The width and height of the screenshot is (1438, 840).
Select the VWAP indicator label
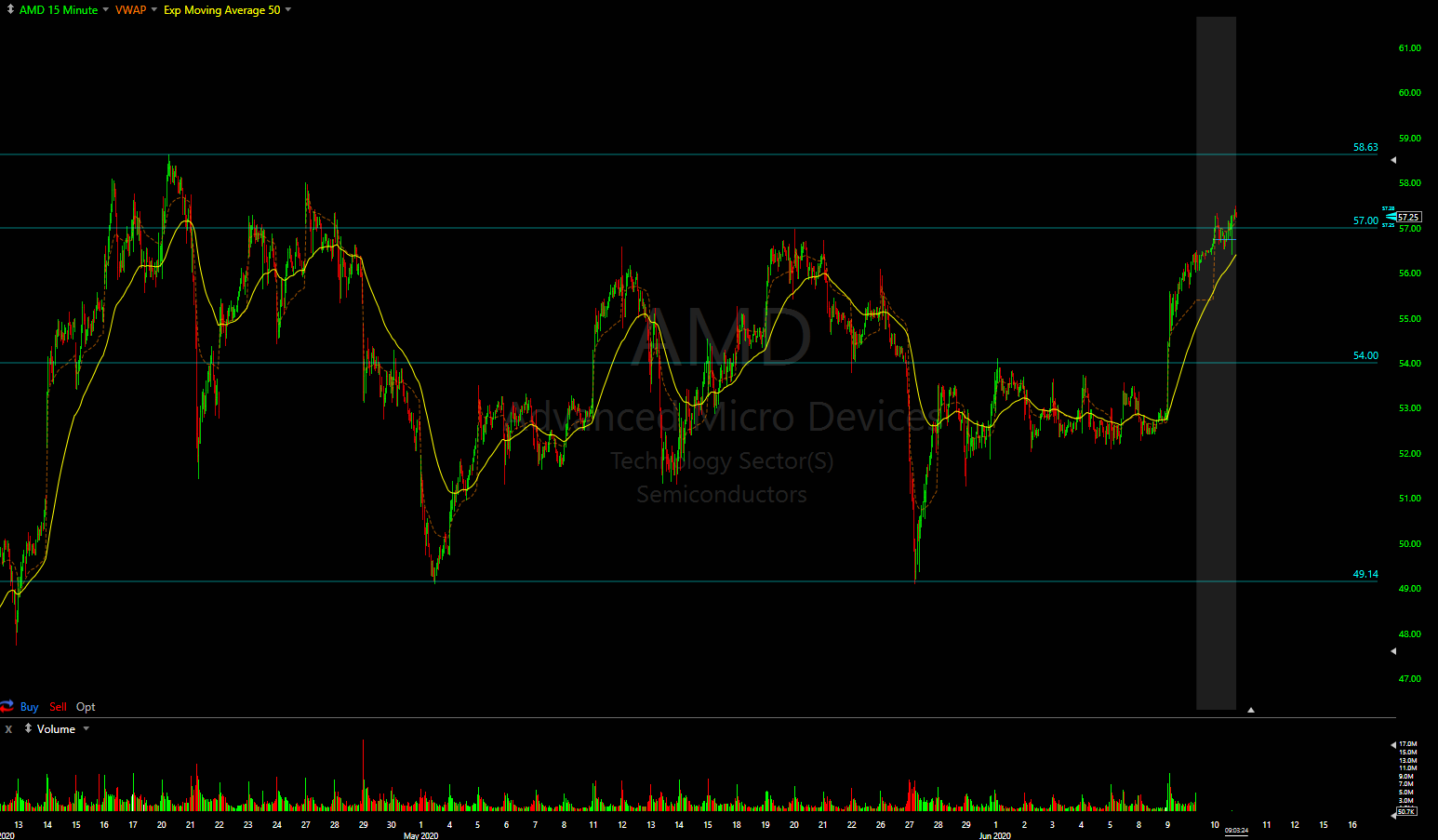click(x=131, y=10)
